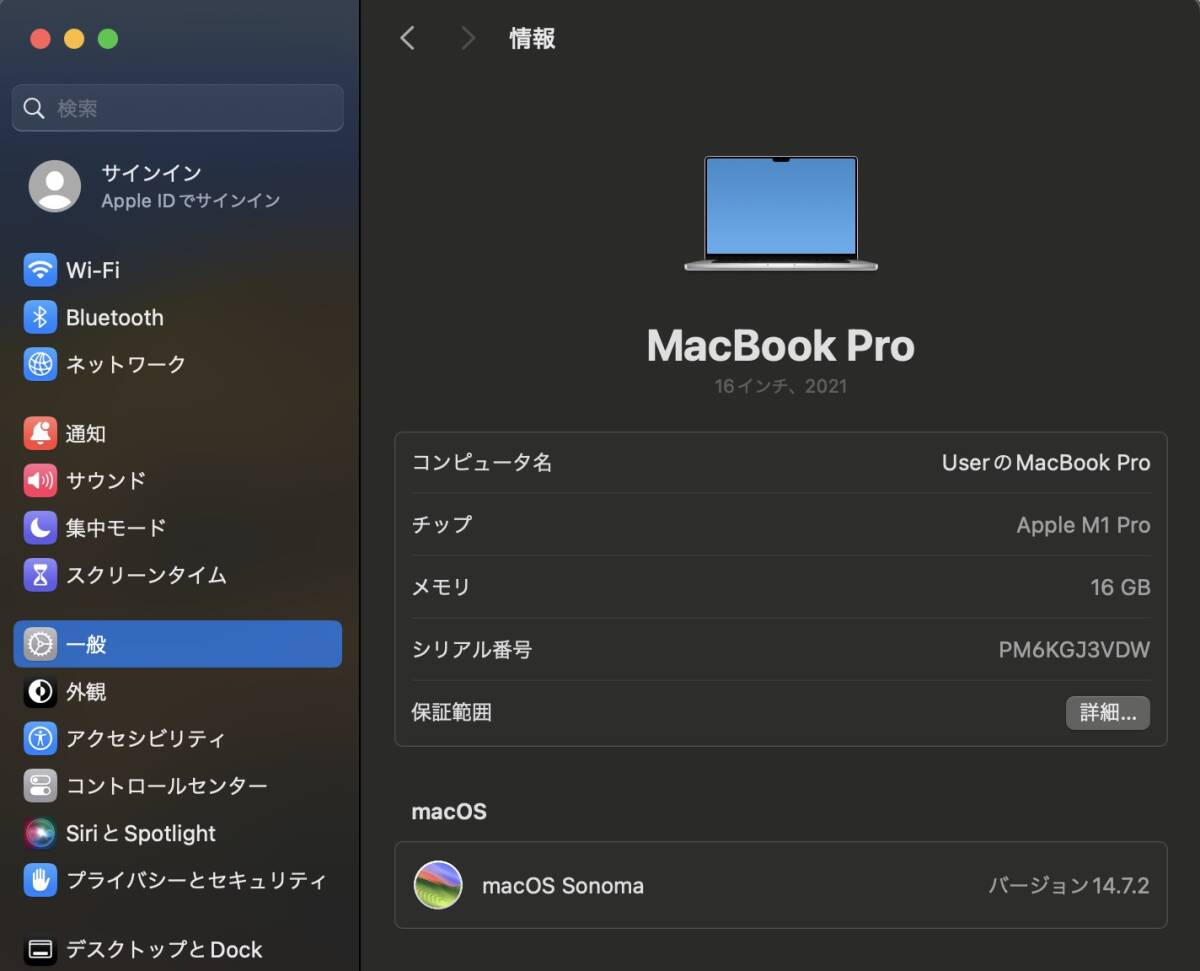The image size is (1200, 971).
Task: Click the デスクトップと Dock icon
Action: pos(40,949)
